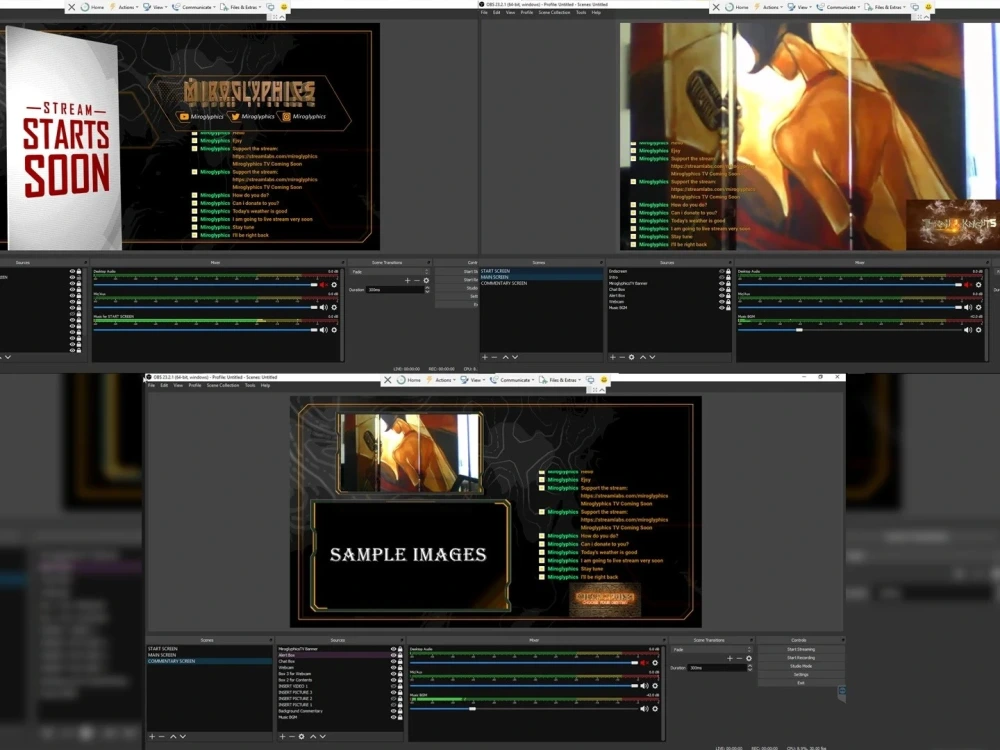Unmute Desktop Audio in top-right OBS mixer

pos(968,284)
